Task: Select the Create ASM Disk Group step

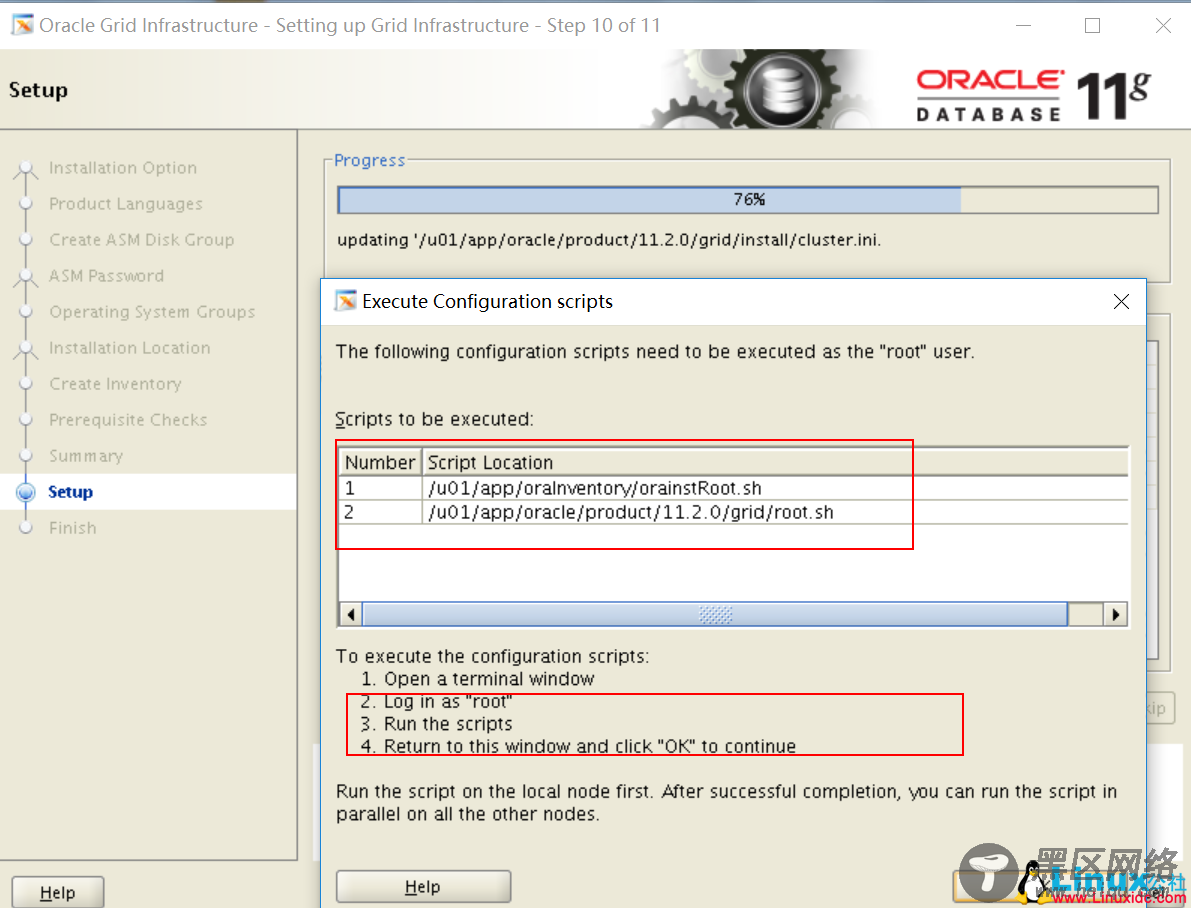Action: pyautogui.click(x=141, y=240)
